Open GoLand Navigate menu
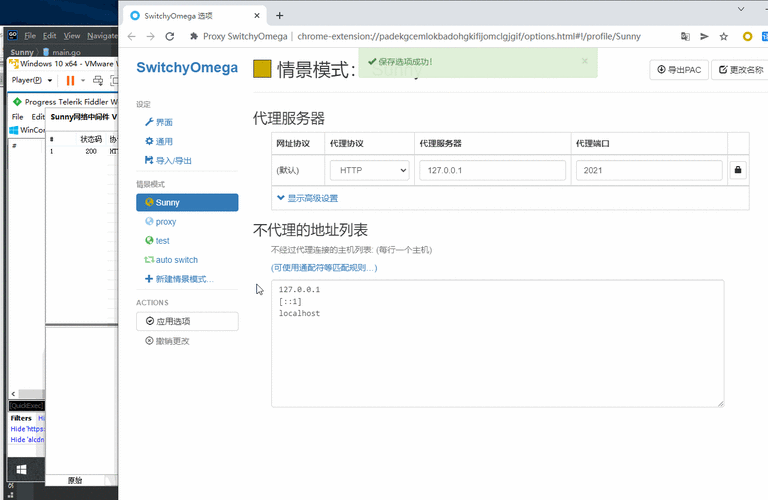 point(102,36)
